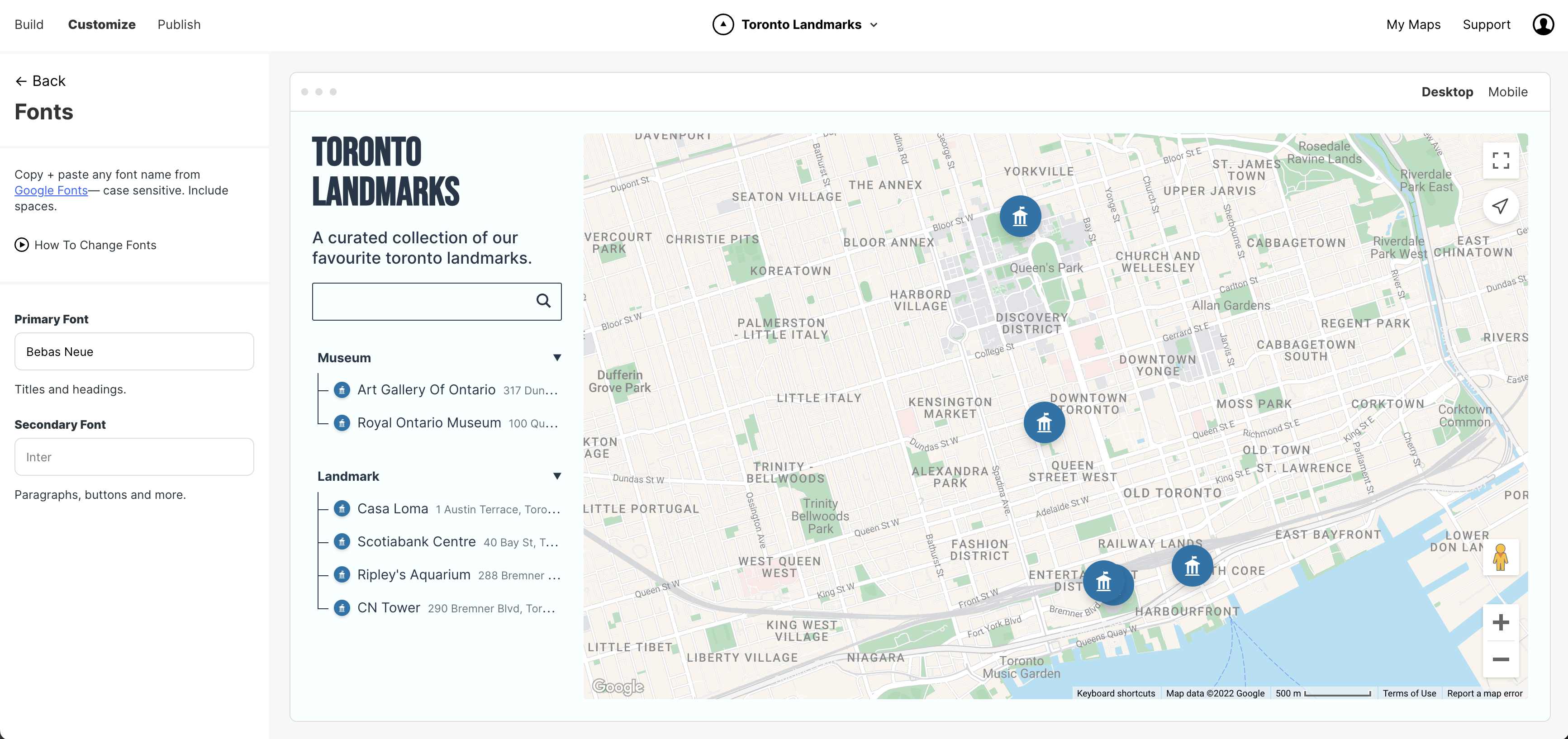Open the Publish tab
Image resolution: width=1568 pixels, height=739 pixels.
pos(179,24)
